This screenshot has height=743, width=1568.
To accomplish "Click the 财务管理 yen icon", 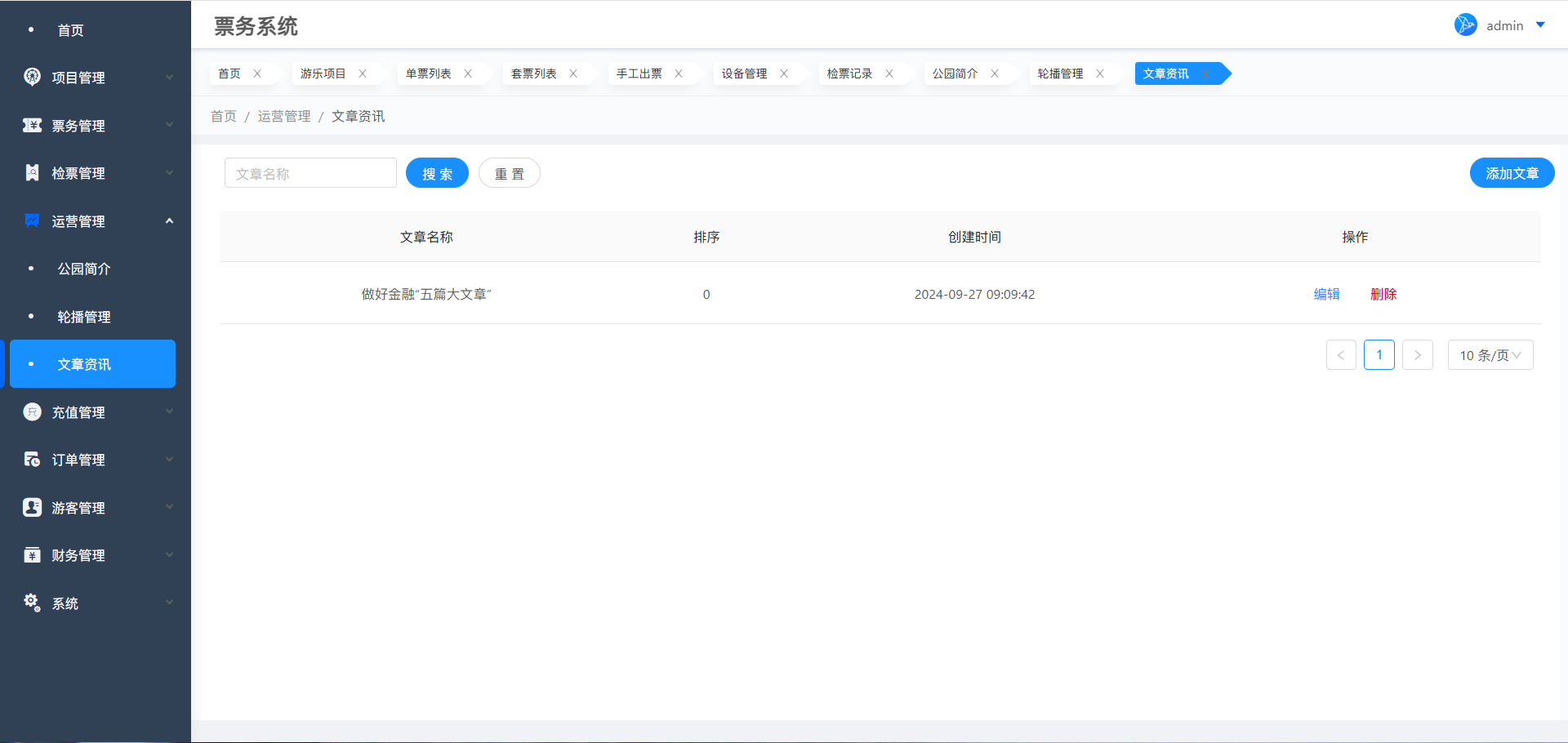I will 32,554.
